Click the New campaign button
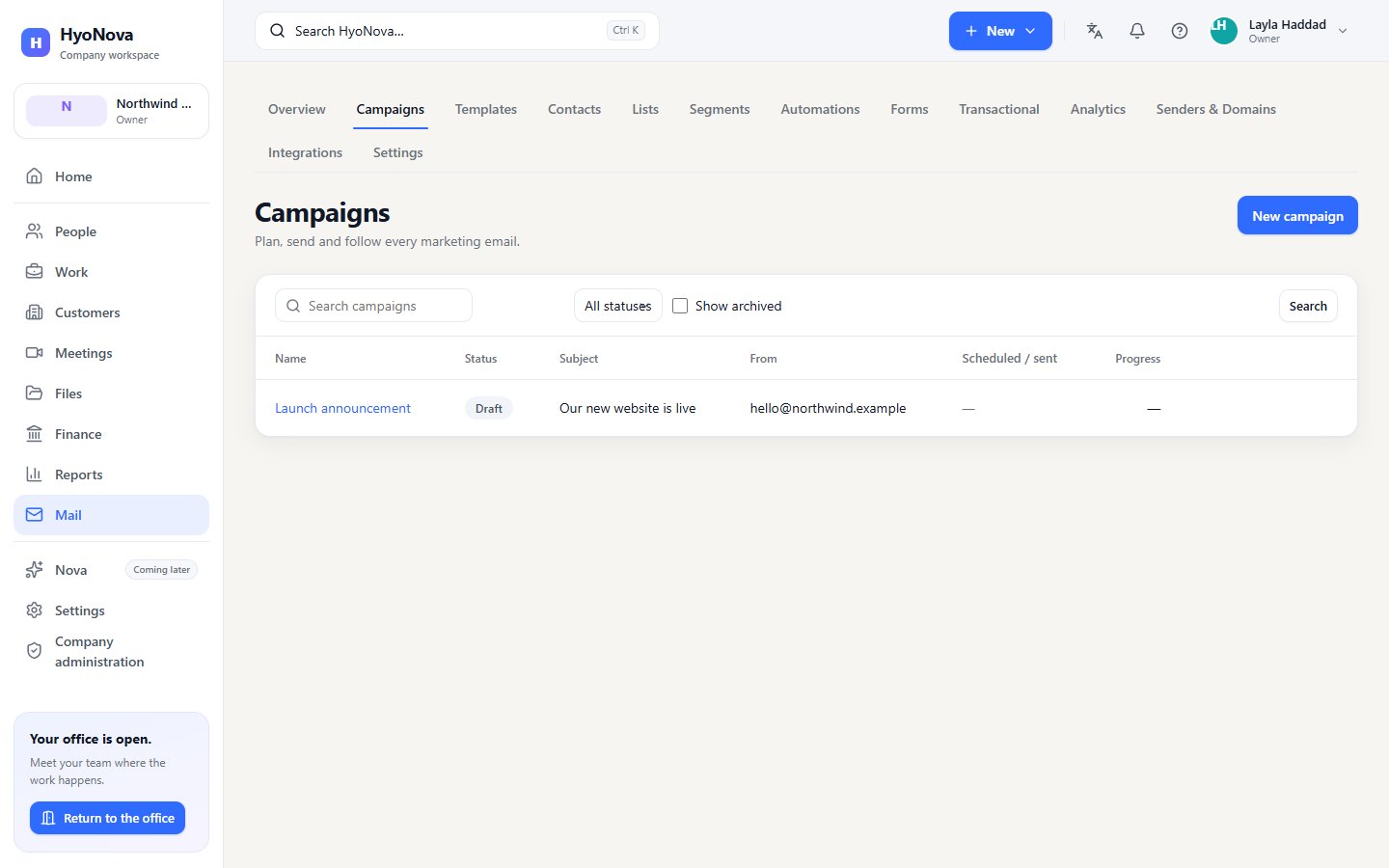 pyautogui.click(x=1297, y=215)
